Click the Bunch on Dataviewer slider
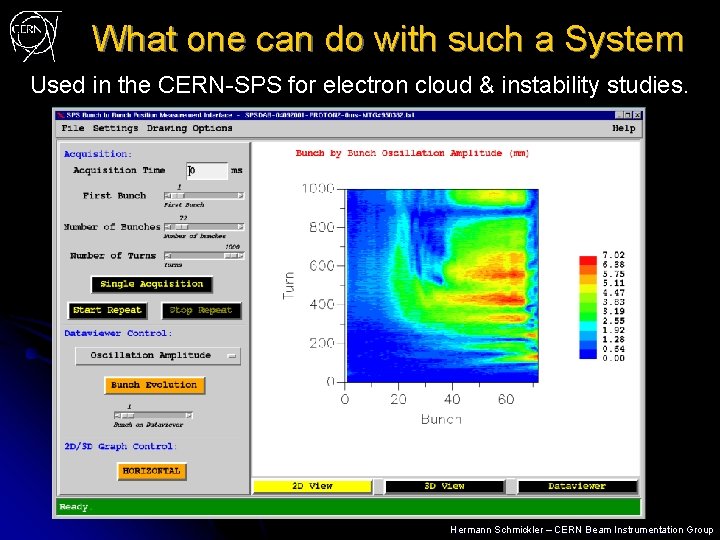720x540 pixels. click(153, 416)
